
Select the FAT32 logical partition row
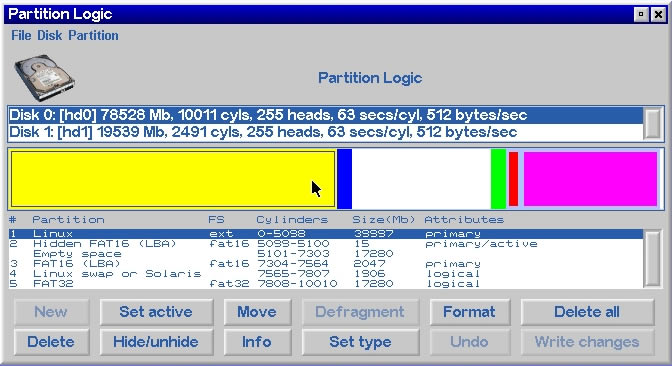point(326,284)
